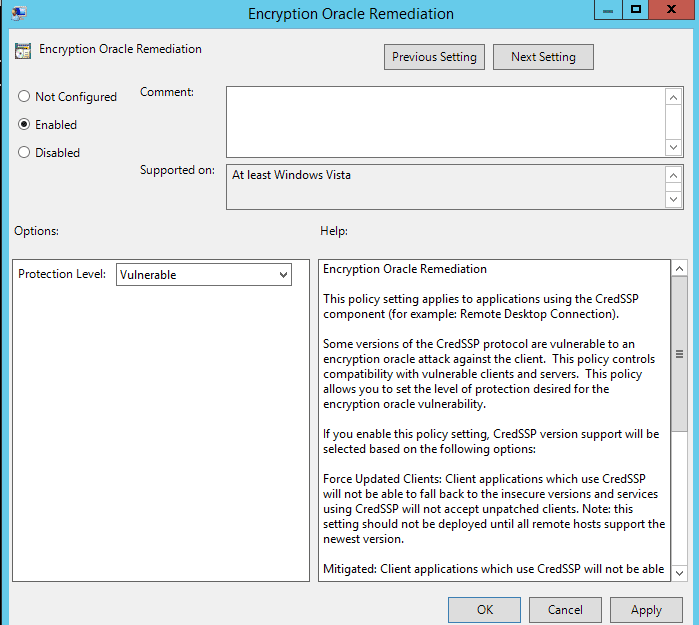Click the Comment box scroll down arrow
This screenshot has width=699, height=625.
tap(674, 147)
